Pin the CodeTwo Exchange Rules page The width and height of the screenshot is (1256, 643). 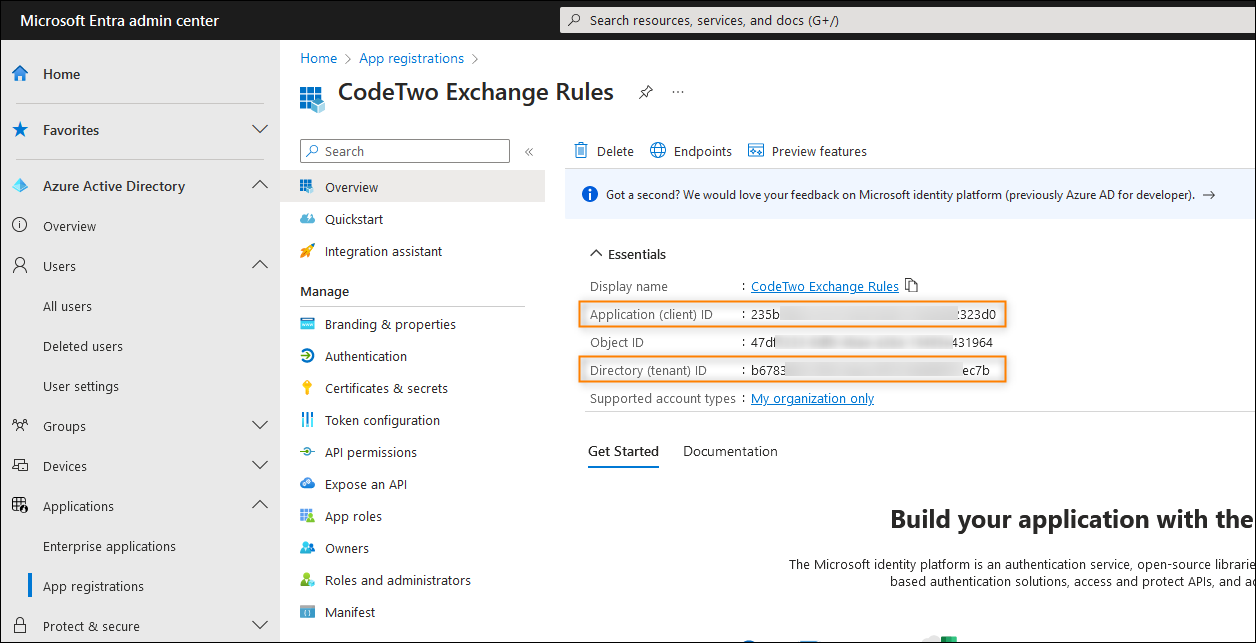pyautogui.click(x=646, y=92)
